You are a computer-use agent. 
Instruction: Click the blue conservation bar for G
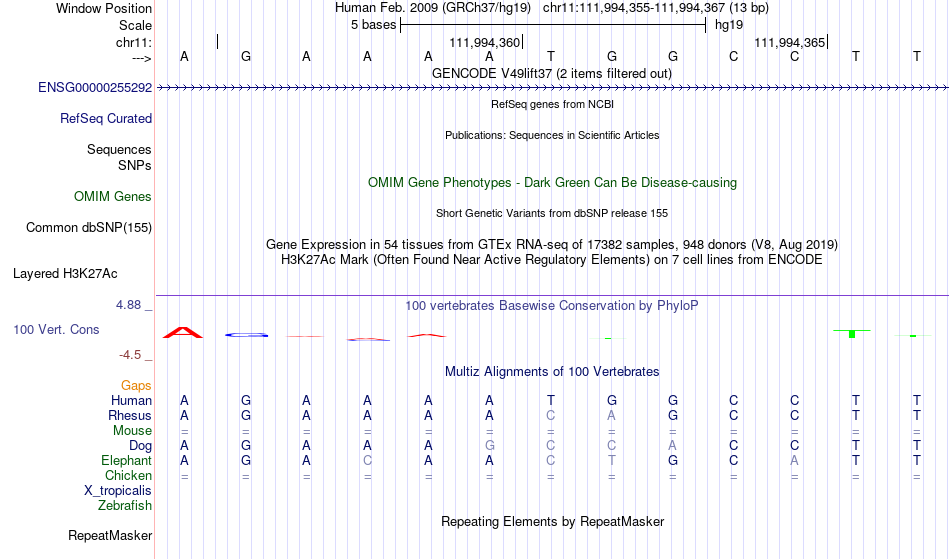pos(247,335)
